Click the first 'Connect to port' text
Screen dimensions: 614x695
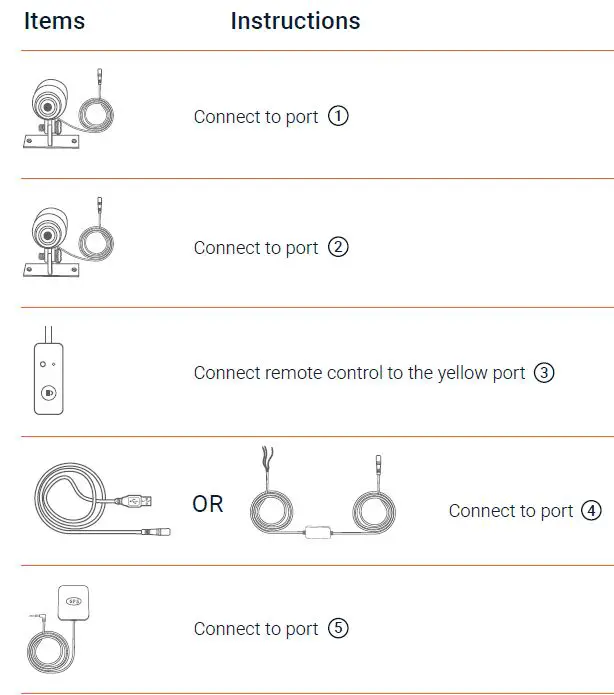pyautogui.click(x=256, y=117)
